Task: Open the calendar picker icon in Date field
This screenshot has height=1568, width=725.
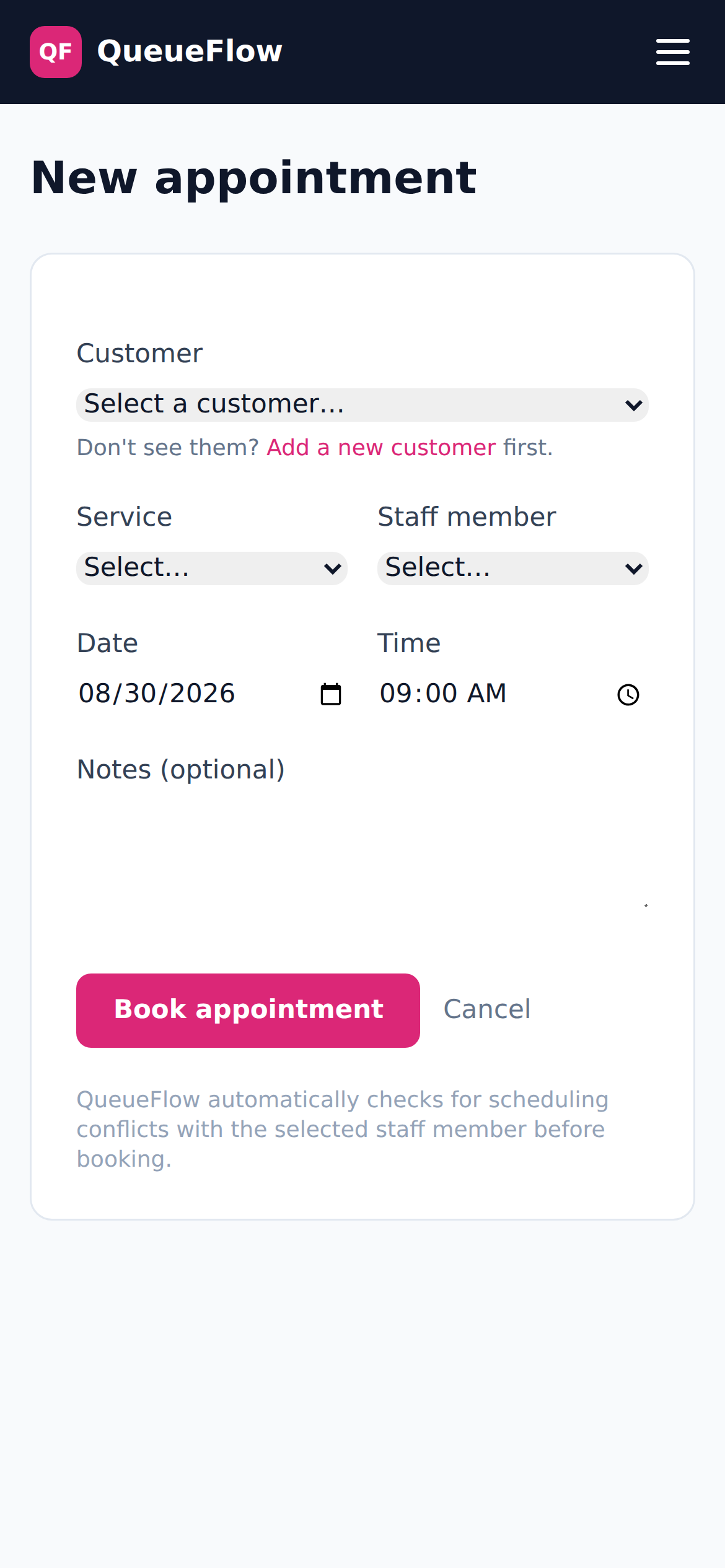Action: coord(331,694)
